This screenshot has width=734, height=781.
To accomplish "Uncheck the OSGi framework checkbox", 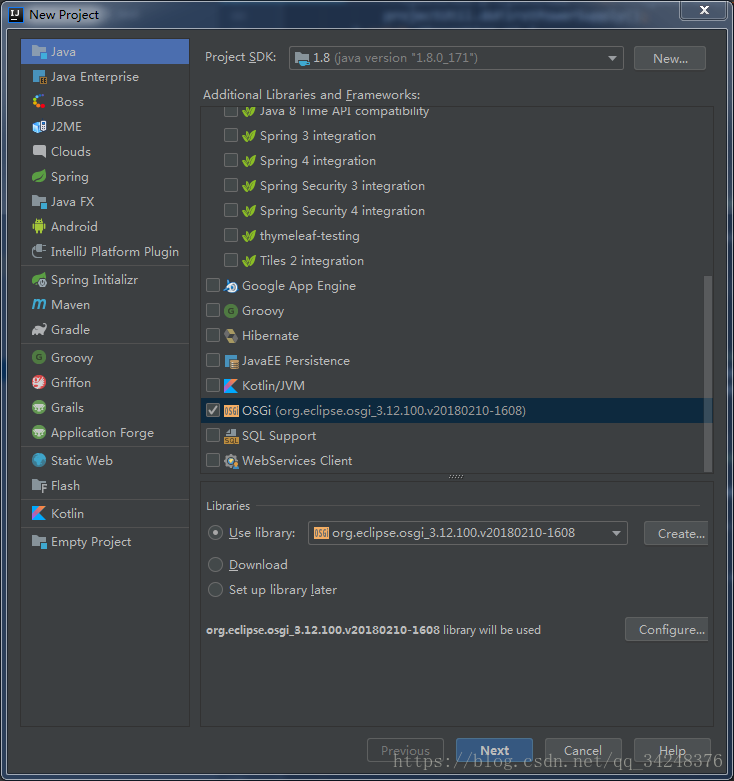I will pyautogui.click(x=213, y=410).
